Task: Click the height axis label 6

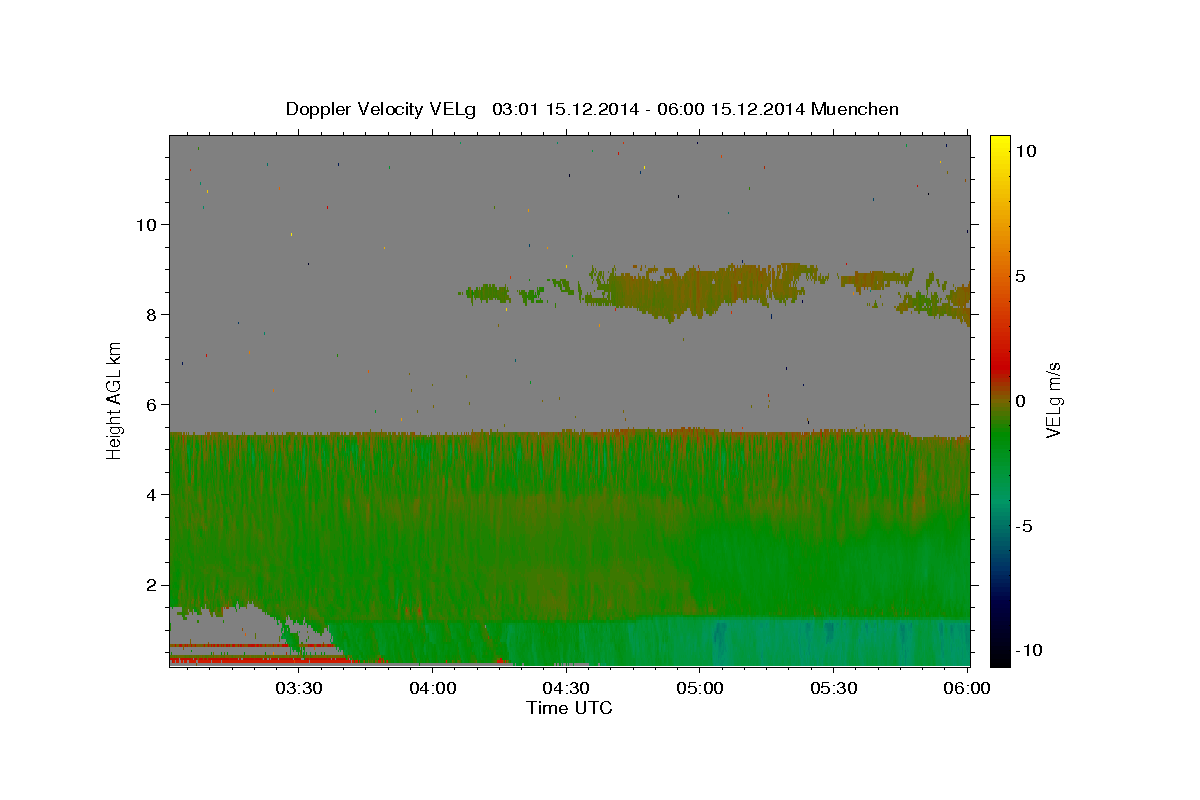Action: (152, 405)
